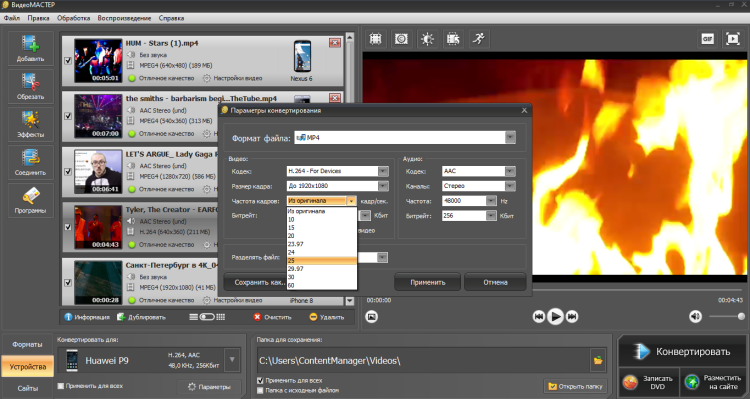Uncheck the smiths - barbarism video checkbox

click(68, 116)
